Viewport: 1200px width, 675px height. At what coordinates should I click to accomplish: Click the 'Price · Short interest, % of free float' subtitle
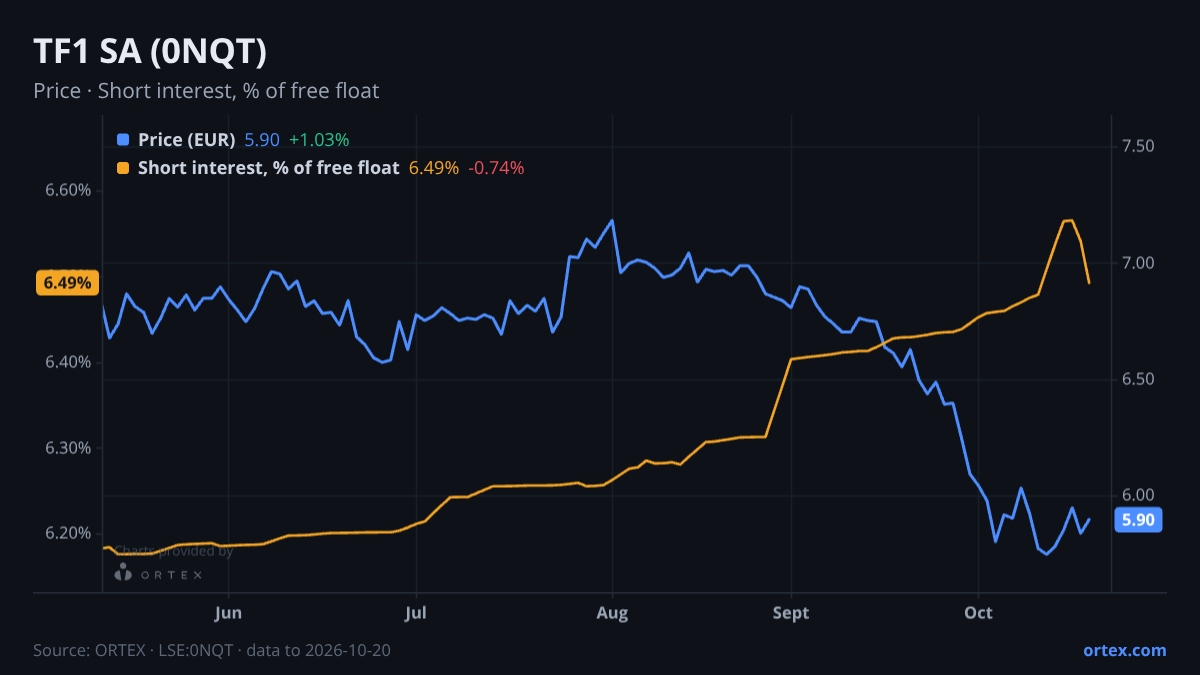[x=206, y=91]
